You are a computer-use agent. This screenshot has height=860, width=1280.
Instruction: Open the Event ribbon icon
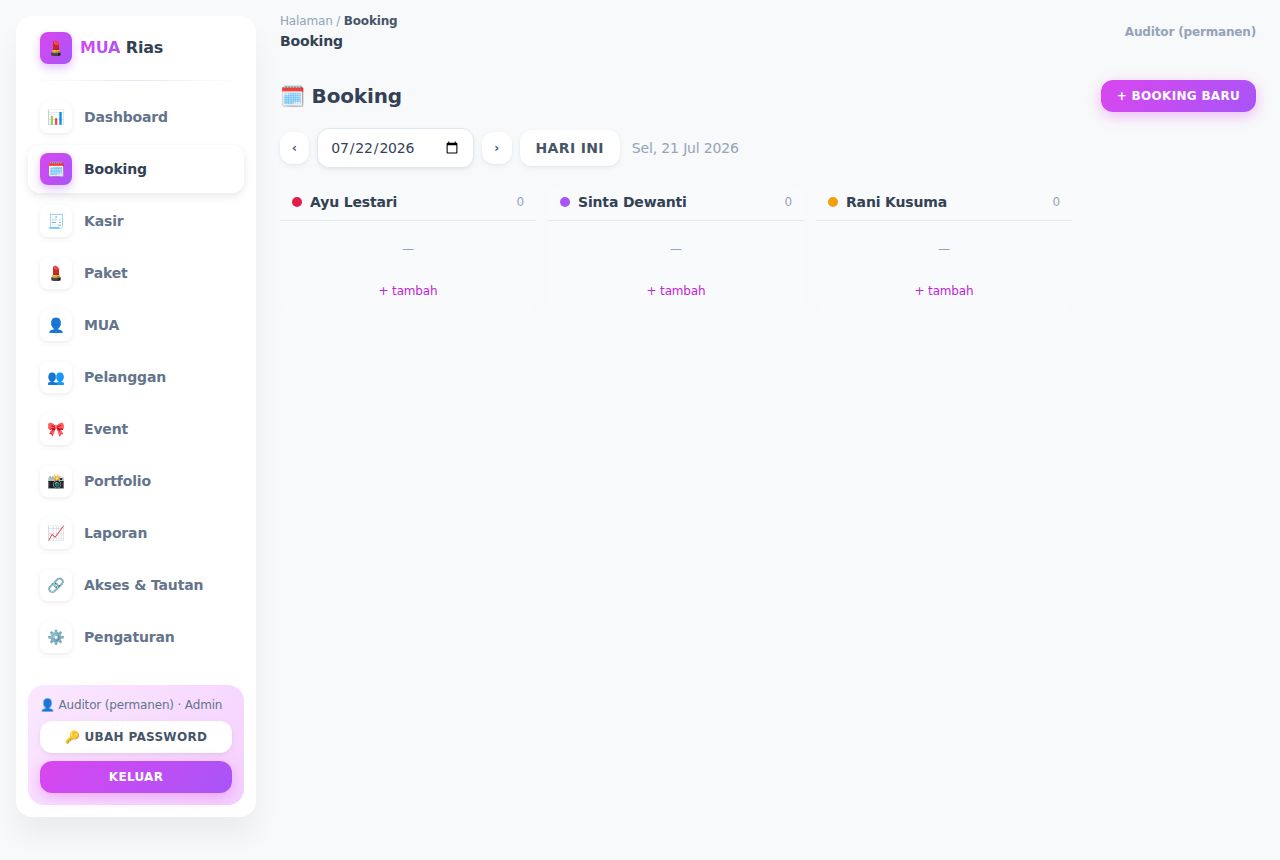click(x=56, y=429)
